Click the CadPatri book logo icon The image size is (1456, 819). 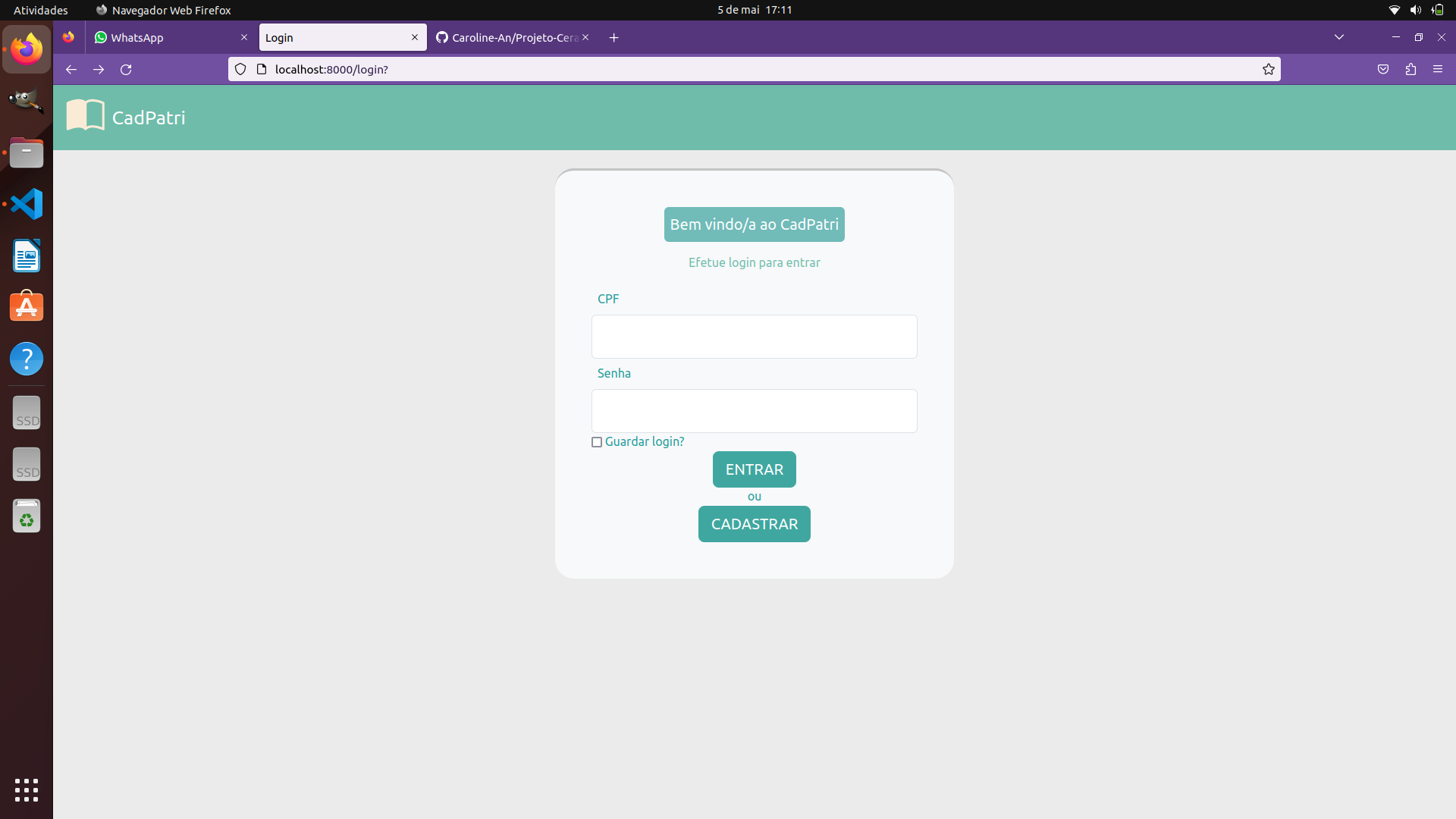85,115
